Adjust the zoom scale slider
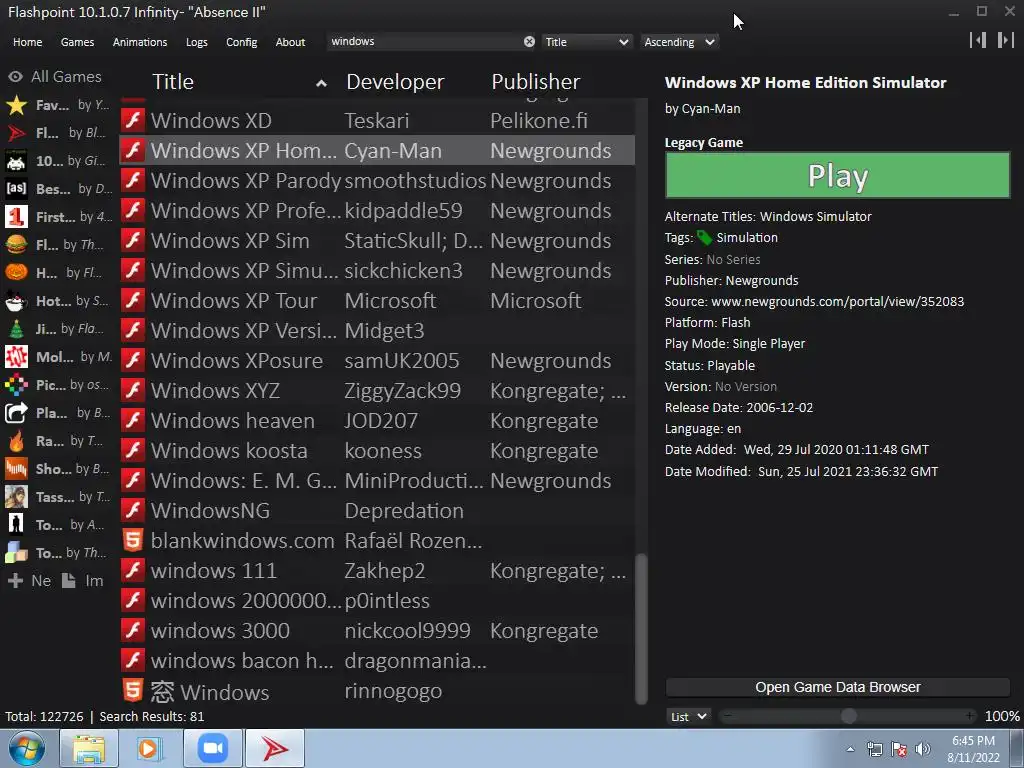The height and width of the screenshot is (768, 1024). [848, 716]
